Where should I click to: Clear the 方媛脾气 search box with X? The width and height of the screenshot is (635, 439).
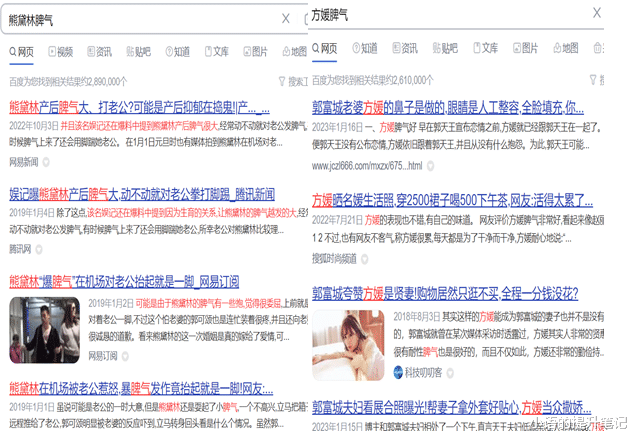pos(597,13)
